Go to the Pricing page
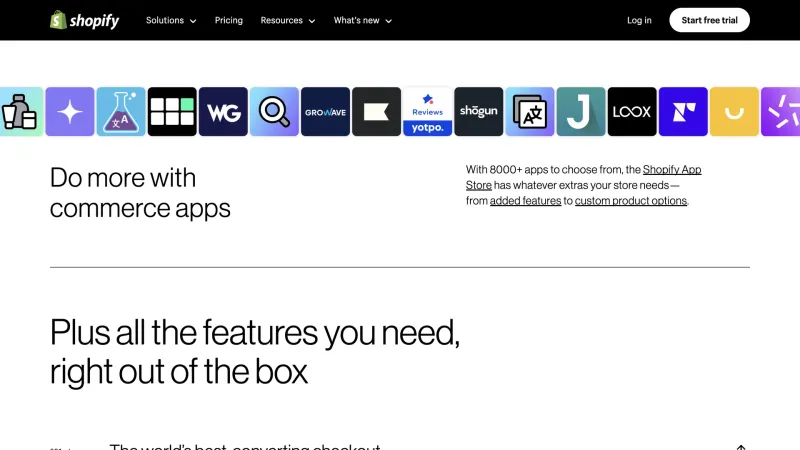Image resolution: width=800 pixels, height=450 pixels. (x=229, y=20)
